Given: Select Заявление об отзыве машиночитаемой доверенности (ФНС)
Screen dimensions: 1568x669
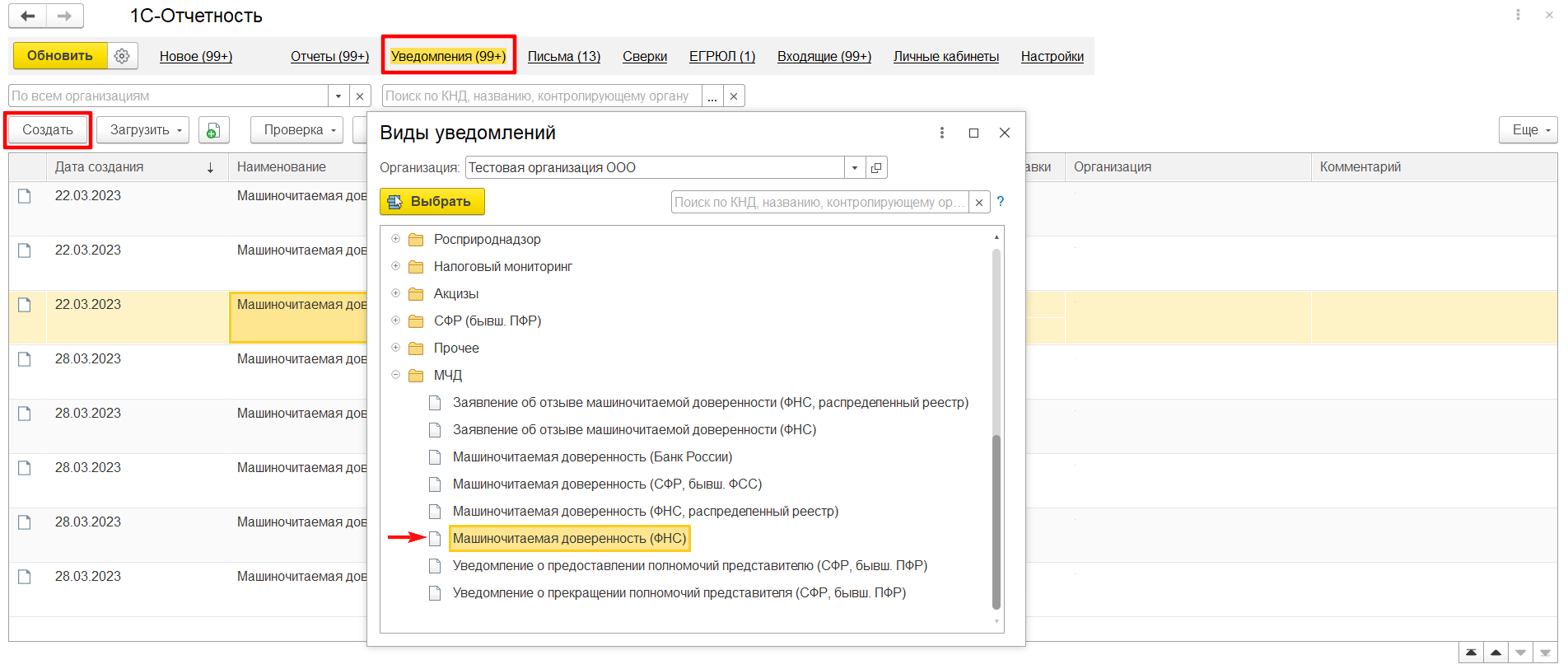Looking at the screenshot, I should click(x=635, y=430).
